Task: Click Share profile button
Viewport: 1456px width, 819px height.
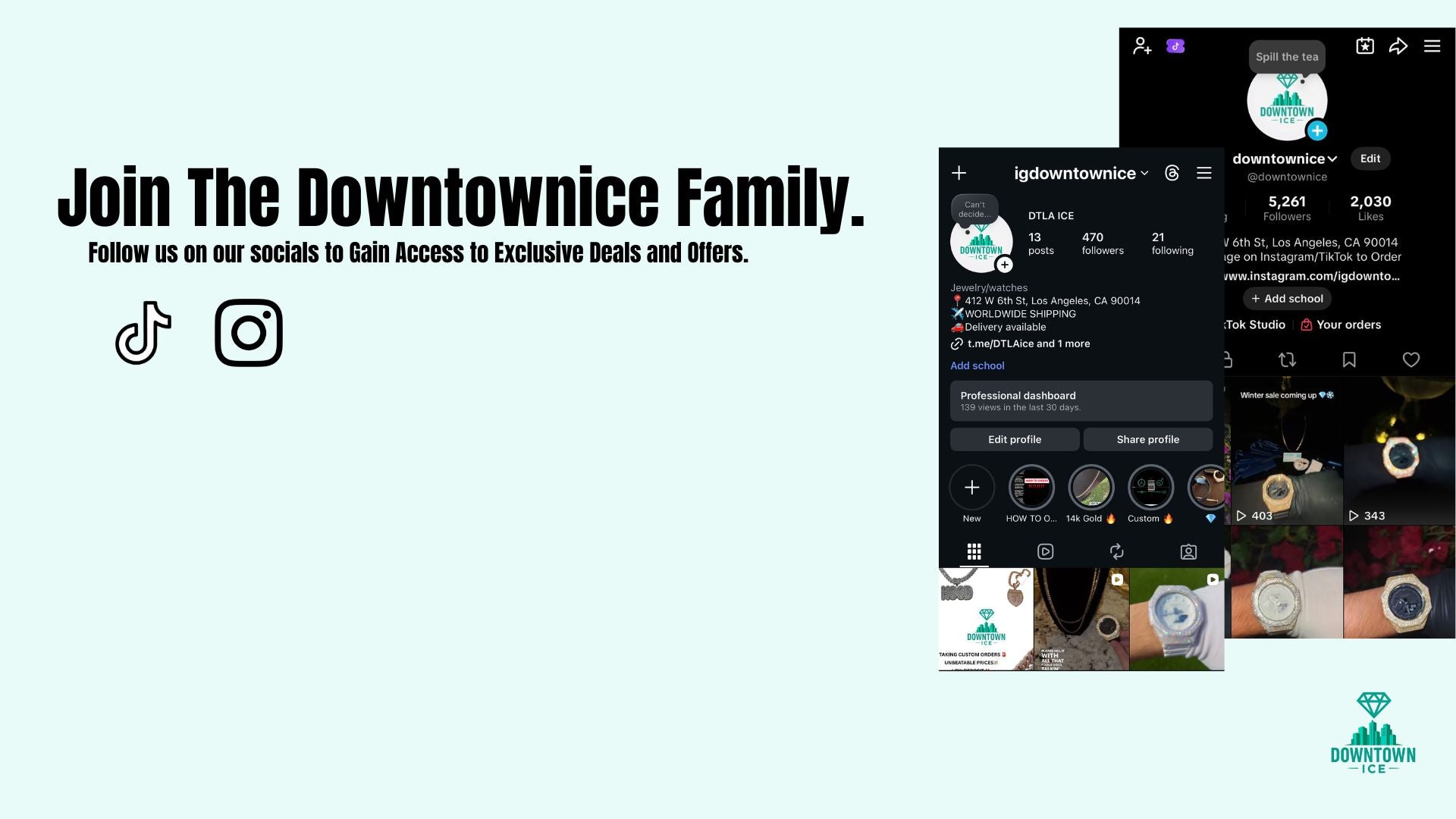Action: pos(1147,440)
